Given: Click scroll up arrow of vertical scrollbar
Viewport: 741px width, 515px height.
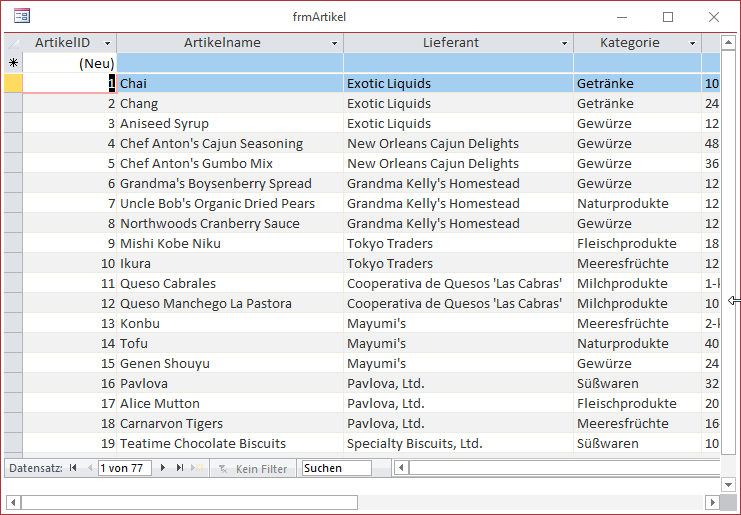Looking at the screenshot, I should coord(728,43).
